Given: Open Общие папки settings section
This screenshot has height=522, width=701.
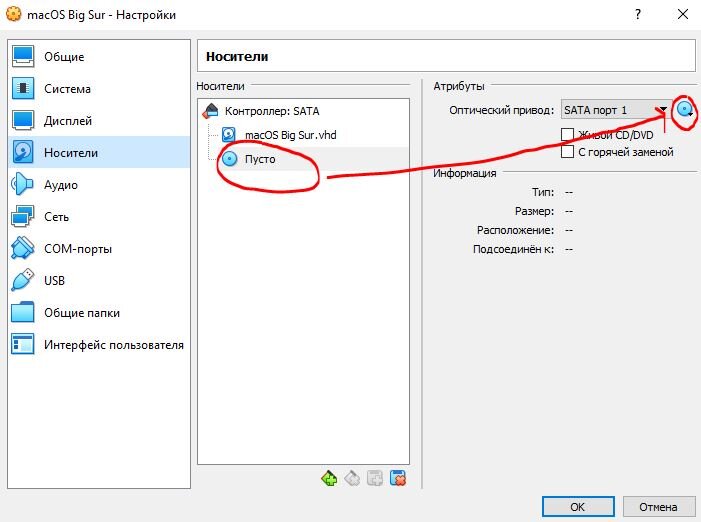Looking at the screenshot, I should coord(99,313).
